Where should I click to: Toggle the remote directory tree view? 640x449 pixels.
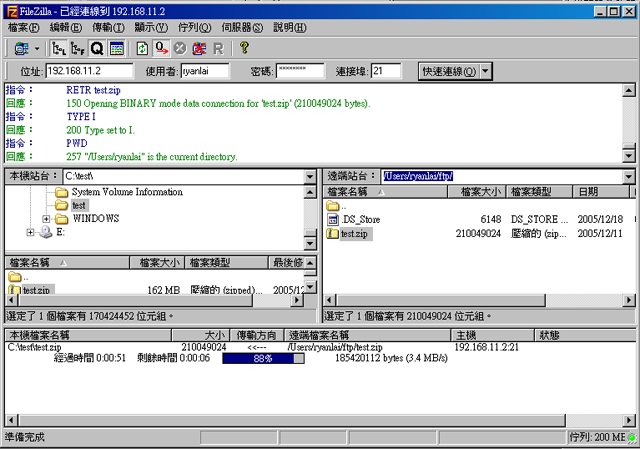coord(78,49)
